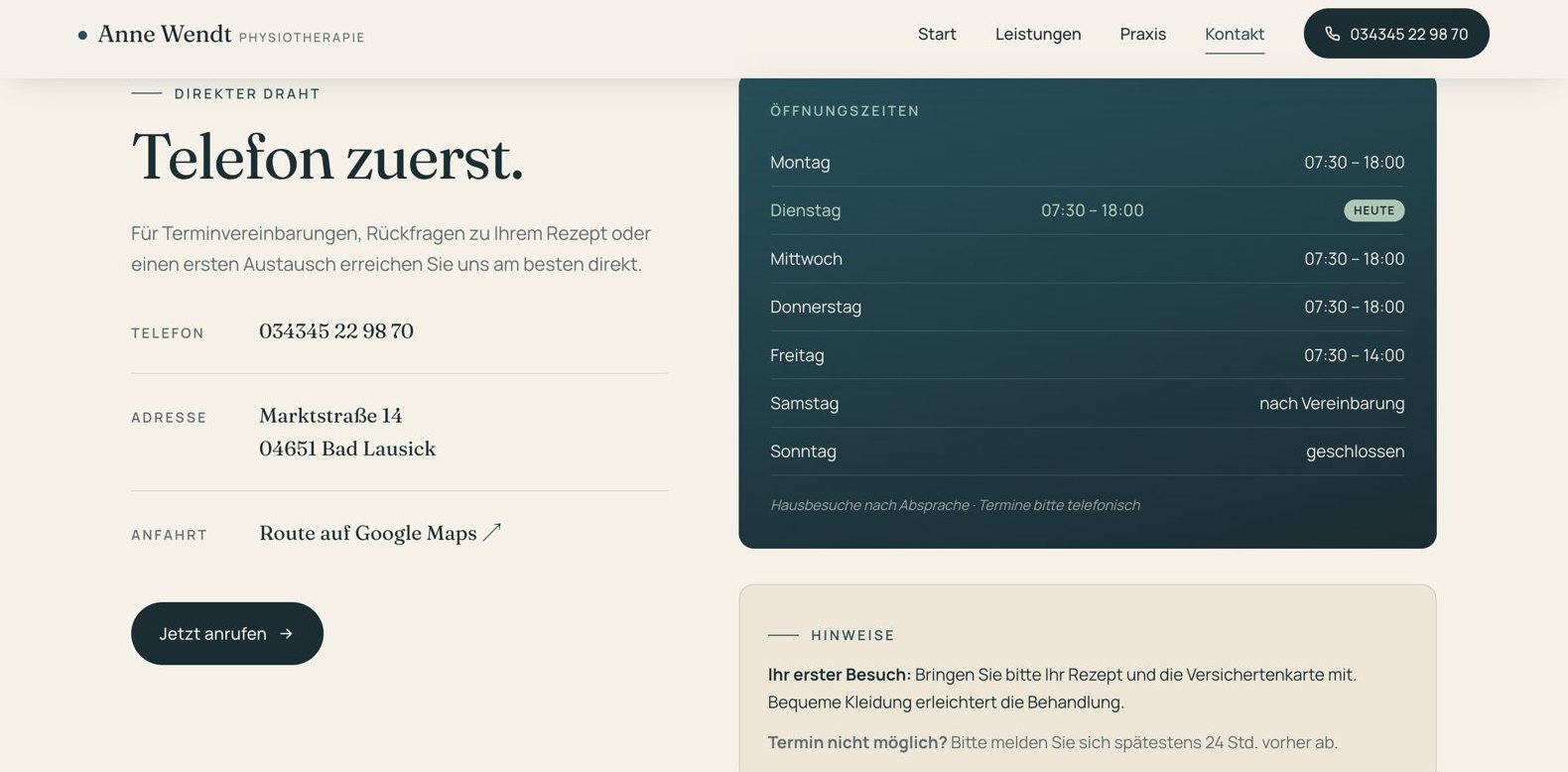Open the Praxis navigation item
1568x772 pixels.
coord(1142,34)
